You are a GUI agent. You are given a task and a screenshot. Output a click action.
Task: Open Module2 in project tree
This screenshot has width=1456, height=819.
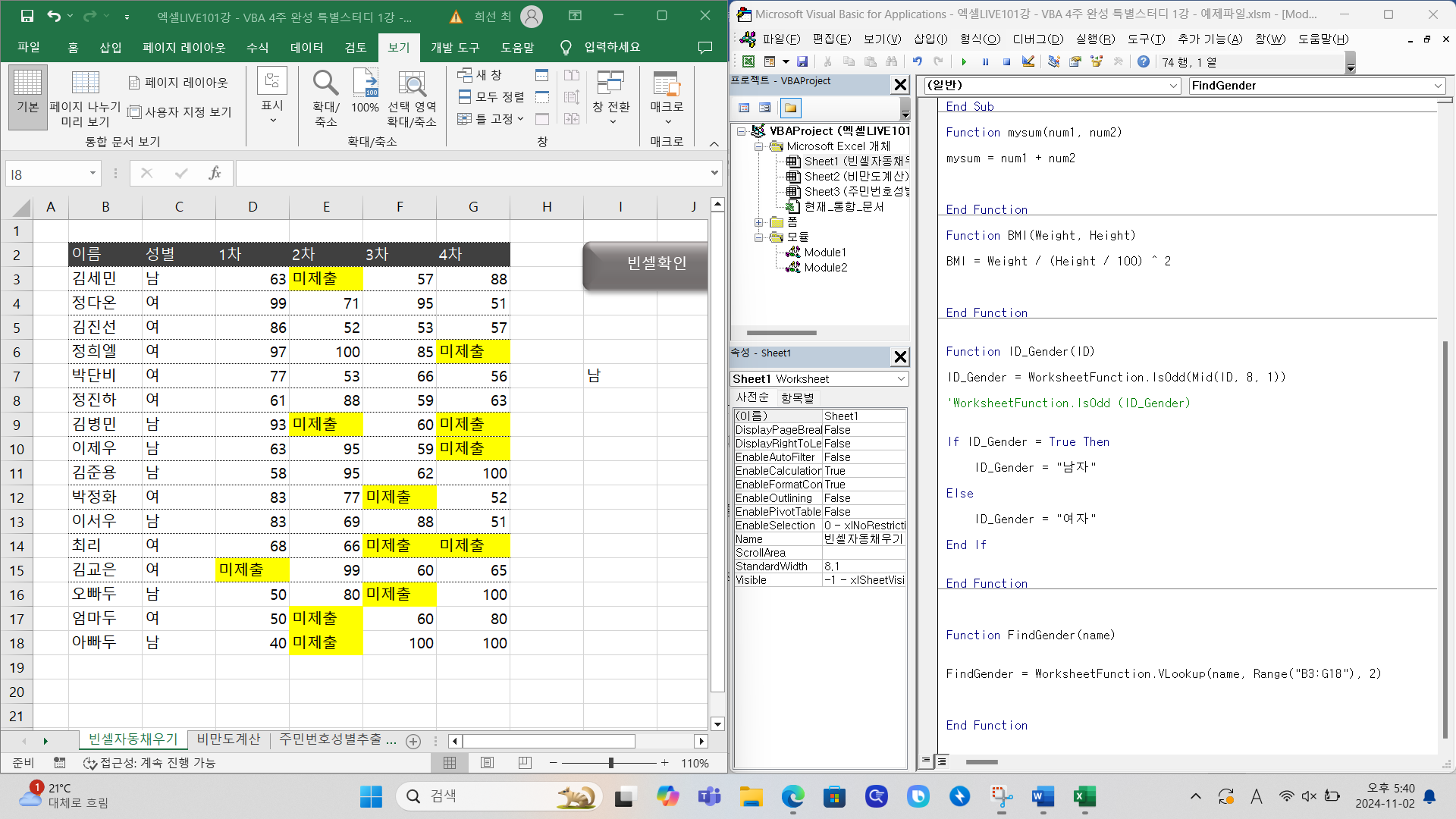click(x=825, y=268)
